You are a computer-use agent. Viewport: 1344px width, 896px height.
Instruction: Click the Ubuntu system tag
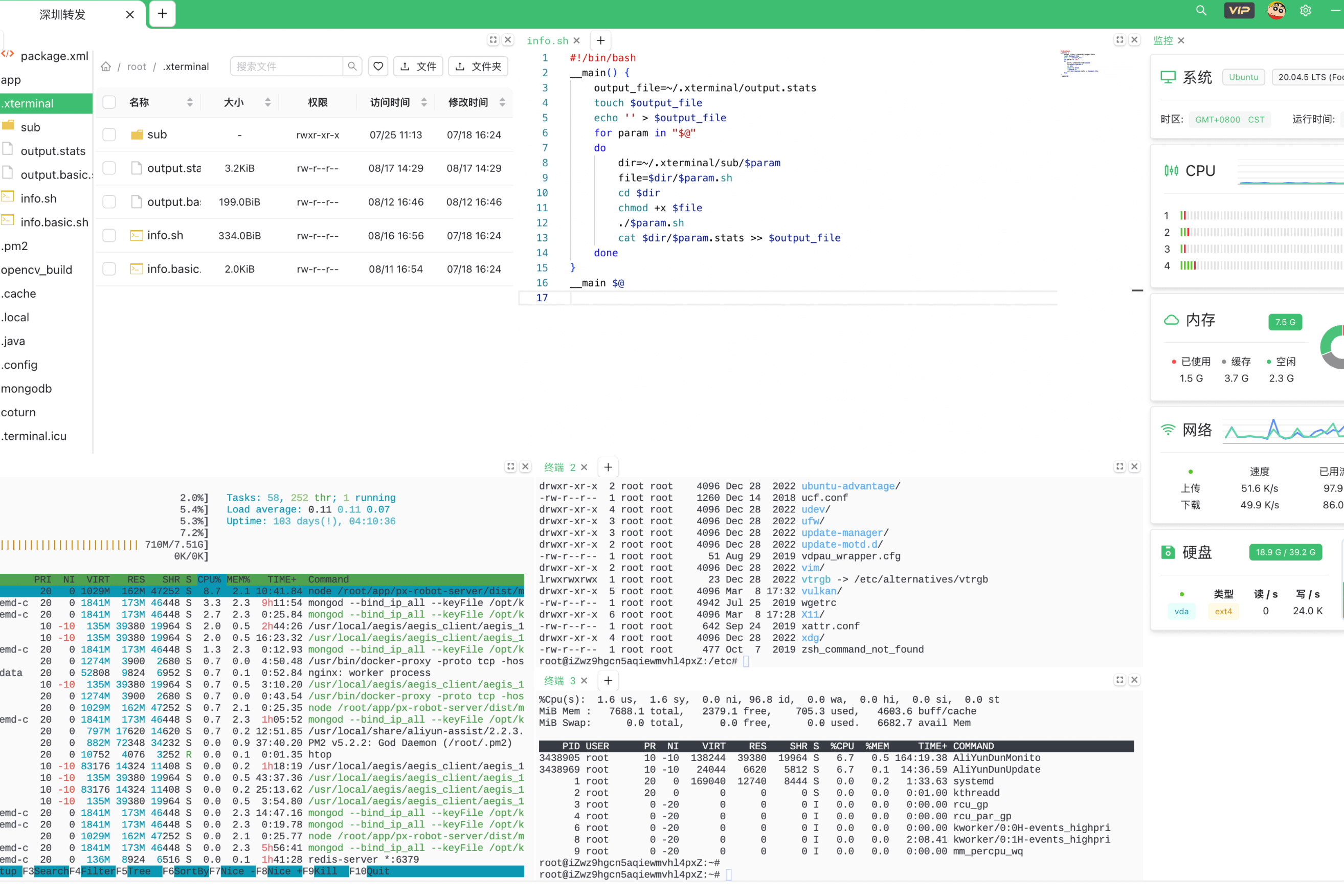click(x=1243, y=77)
